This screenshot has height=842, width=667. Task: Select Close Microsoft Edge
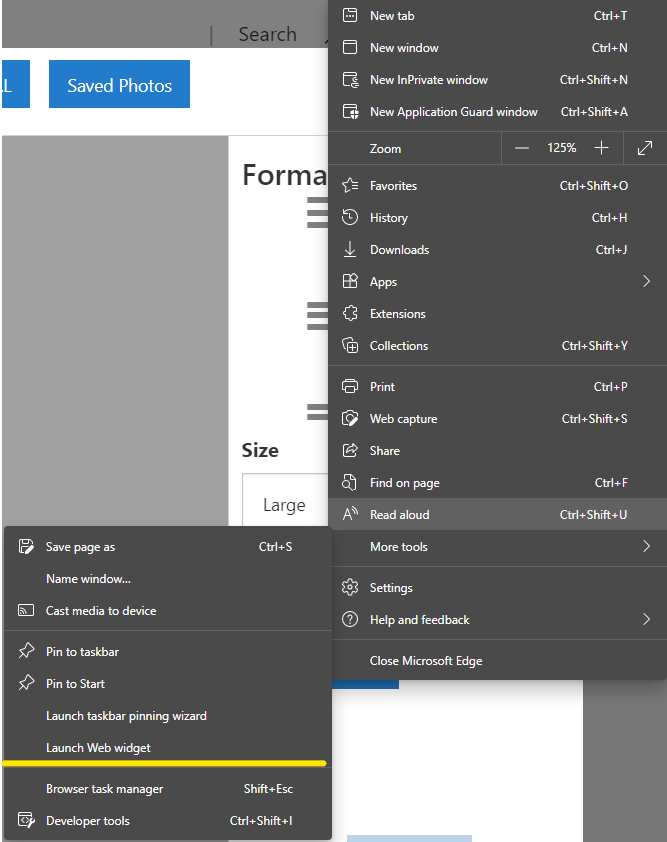tap(426, 661)
